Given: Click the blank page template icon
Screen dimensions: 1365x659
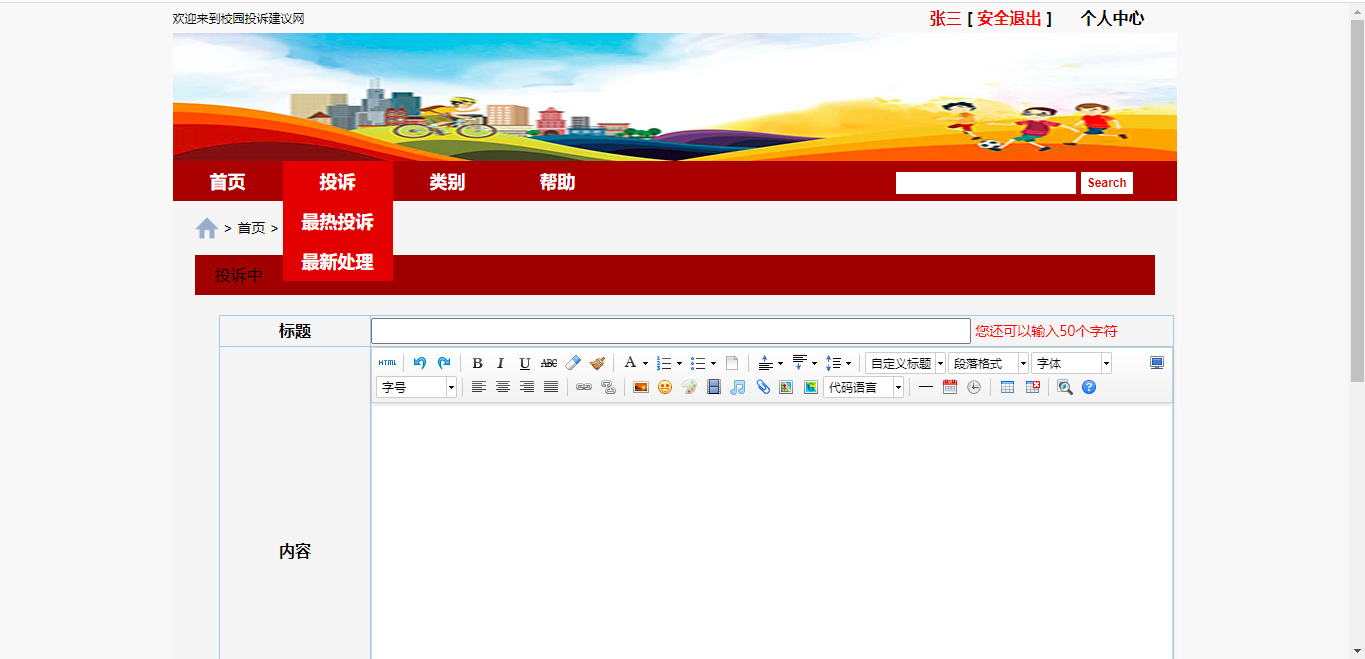Looking at the screenshot, I should (x=732, y=363).
